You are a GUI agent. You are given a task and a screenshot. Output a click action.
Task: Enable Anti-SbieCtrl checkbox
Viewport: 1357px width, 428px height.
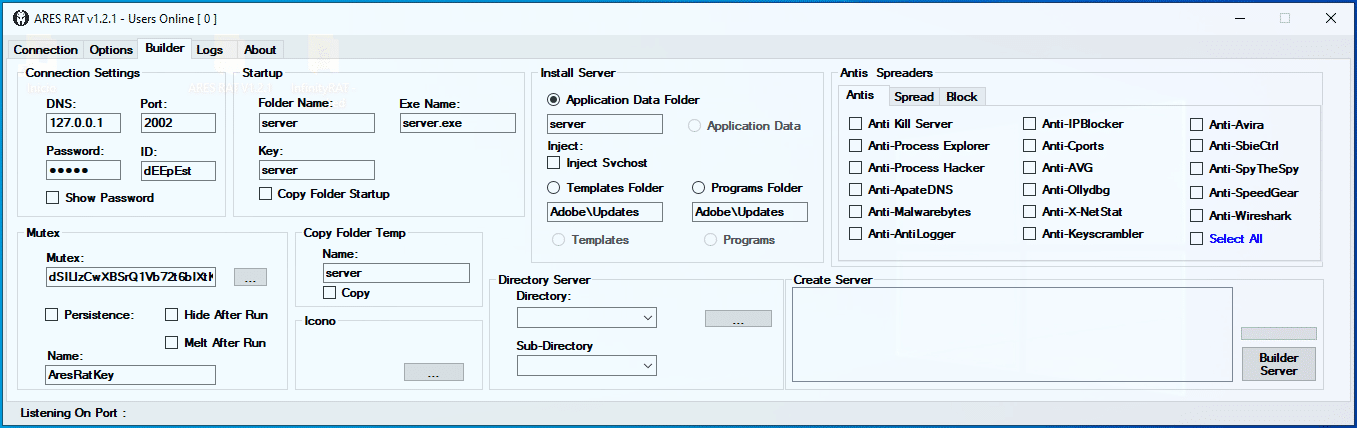[1234, 145]
